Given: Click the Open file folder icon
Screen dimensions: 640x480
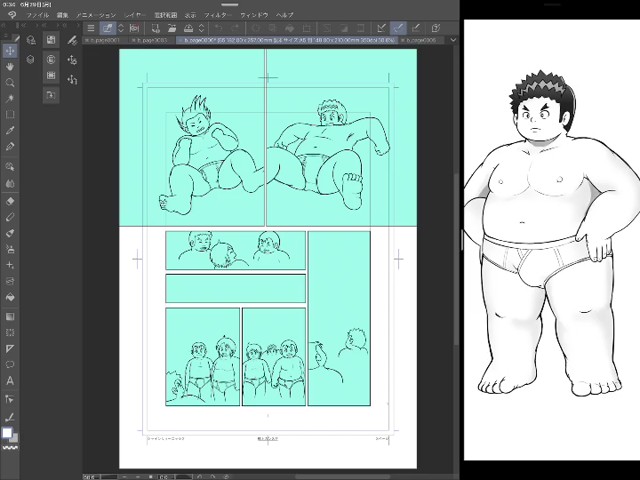Looking at the screenshot, I should (x=172, y=28).
